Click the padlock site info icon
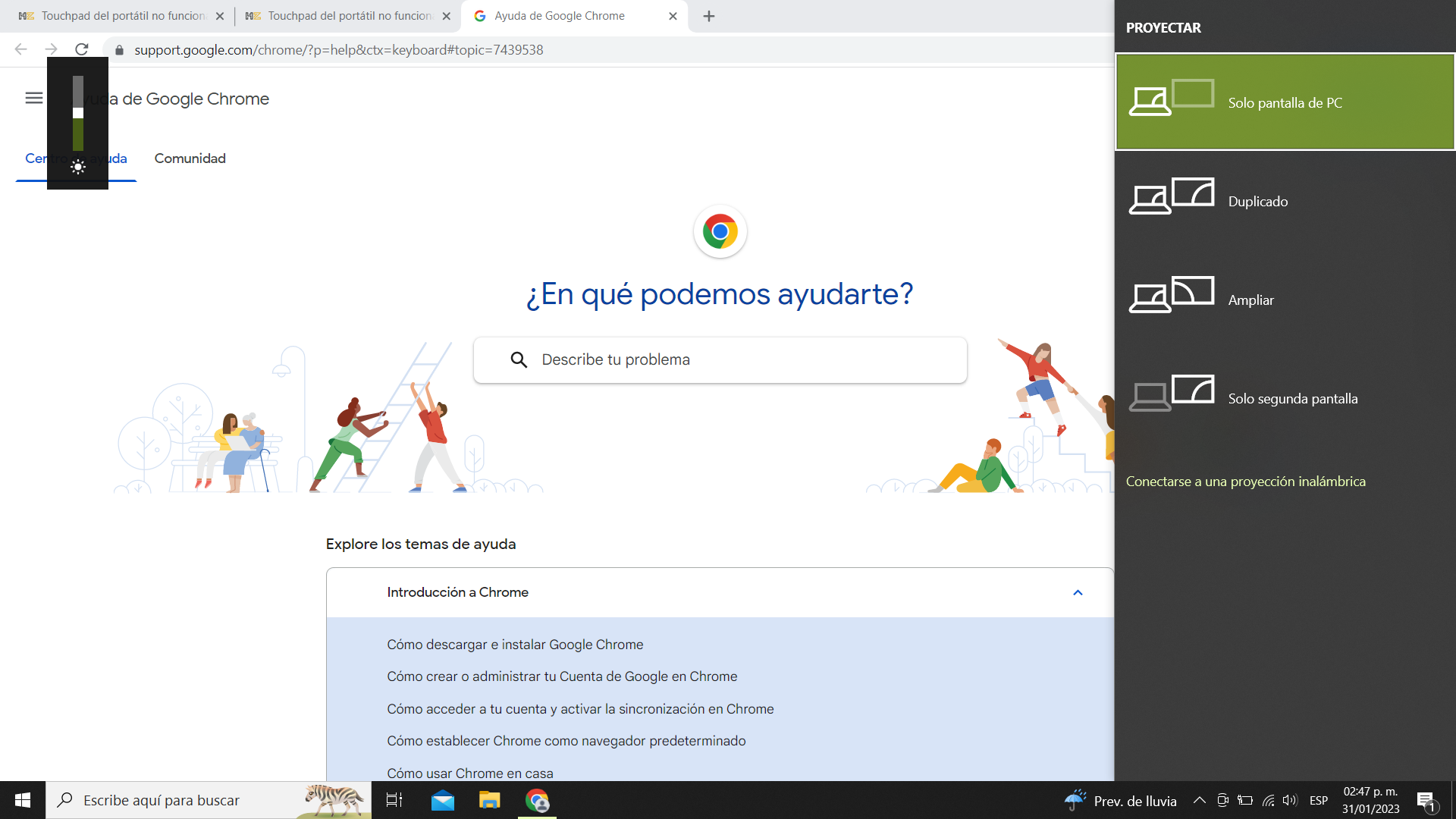The height and width of the screenshot is (819, 1456). (x=119, y=50)
